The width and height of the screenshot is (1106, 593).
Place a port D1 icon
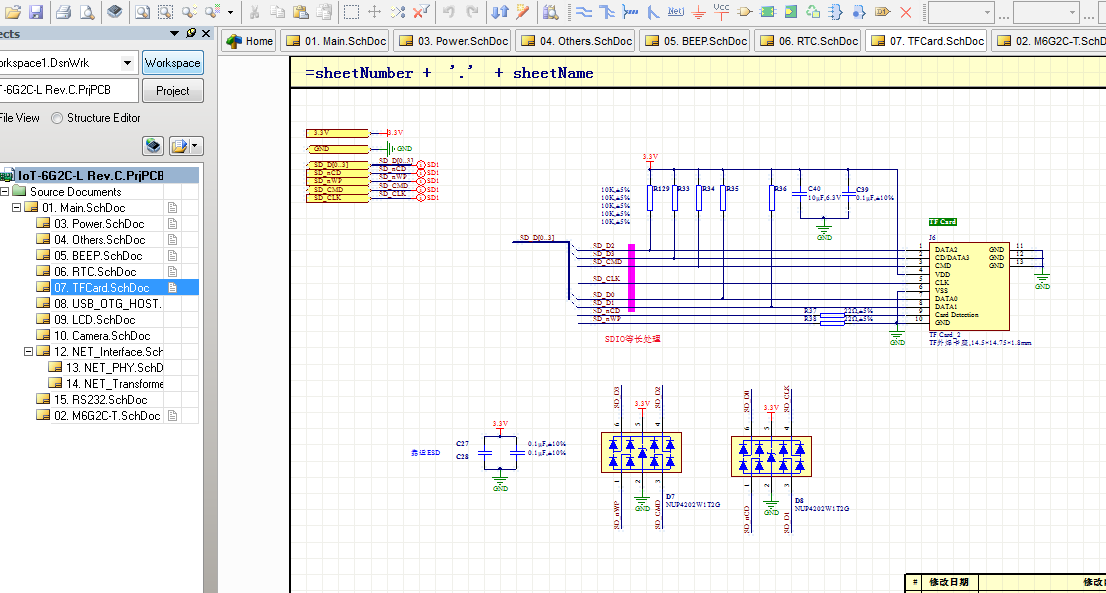click(882, 11)
